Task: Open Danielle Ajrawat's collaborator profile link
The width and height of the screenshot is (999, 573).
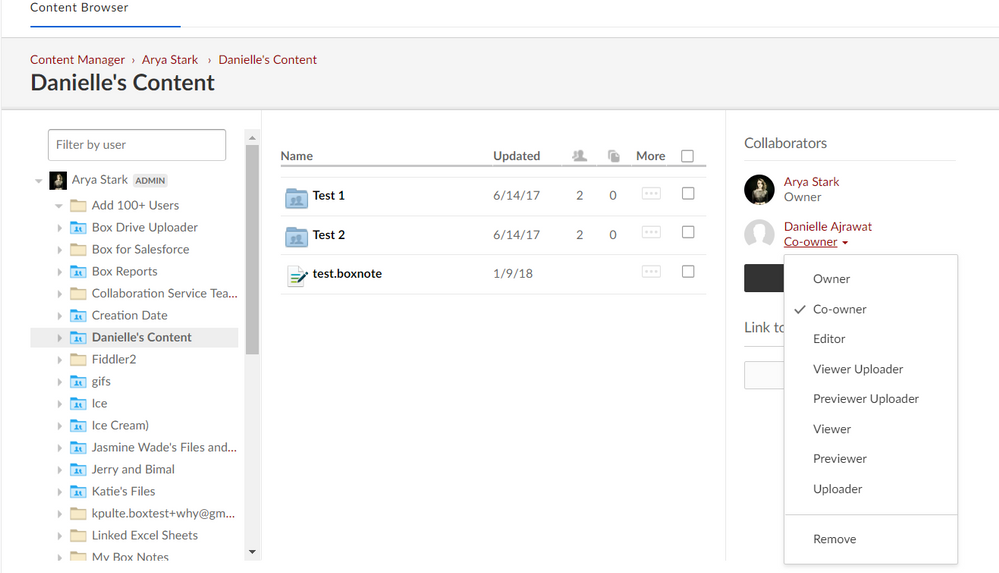Action: (828, 227)
